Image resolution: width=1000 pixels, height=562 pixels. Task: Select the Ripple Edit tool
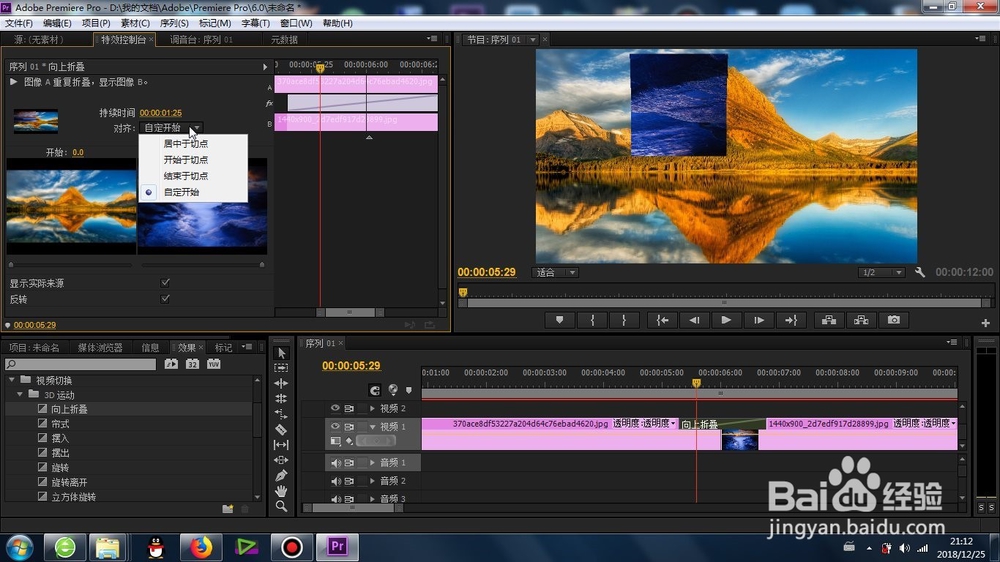[281, 383]
